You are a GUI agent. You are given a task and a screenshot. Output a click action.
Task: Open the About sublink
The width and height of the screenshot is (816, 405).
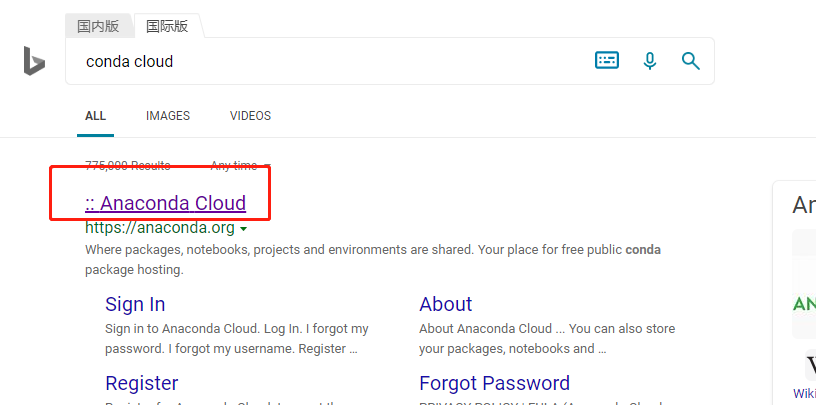[446, 304]
